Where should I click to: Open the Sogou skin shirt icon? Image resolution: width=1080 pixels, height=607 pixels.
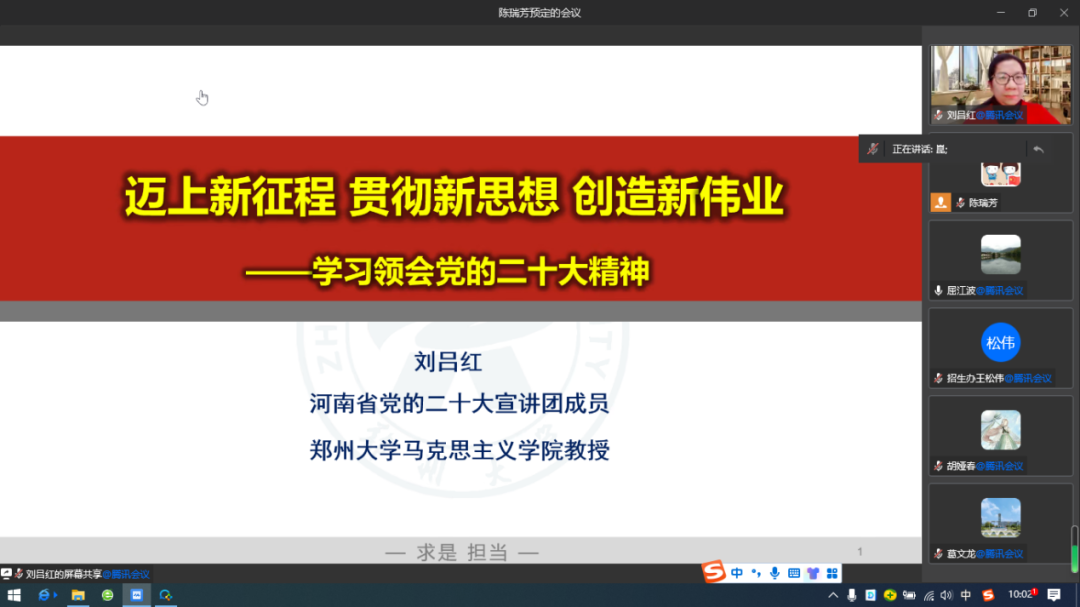click(813, 573)
